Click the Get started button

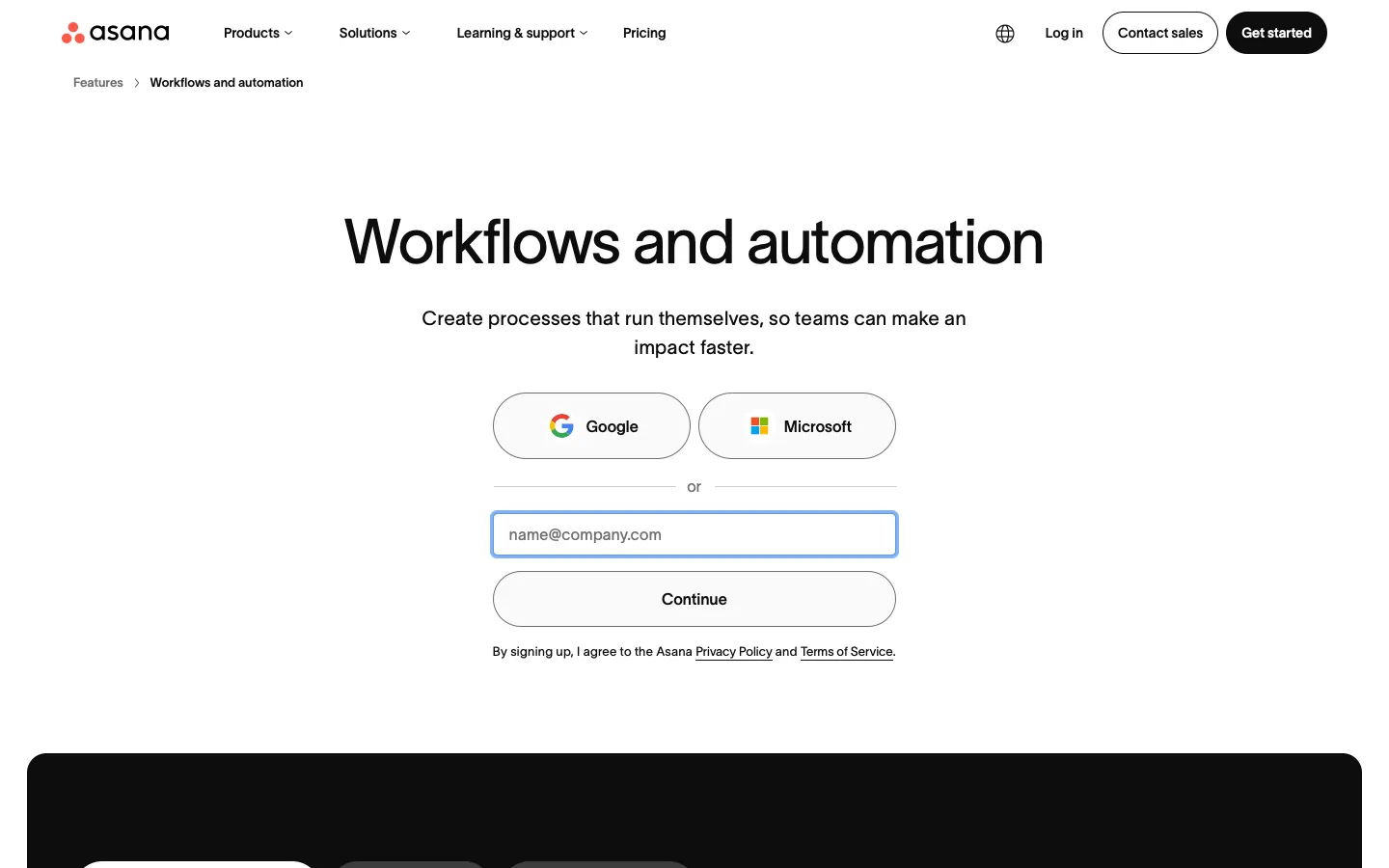click(1276, 33)
